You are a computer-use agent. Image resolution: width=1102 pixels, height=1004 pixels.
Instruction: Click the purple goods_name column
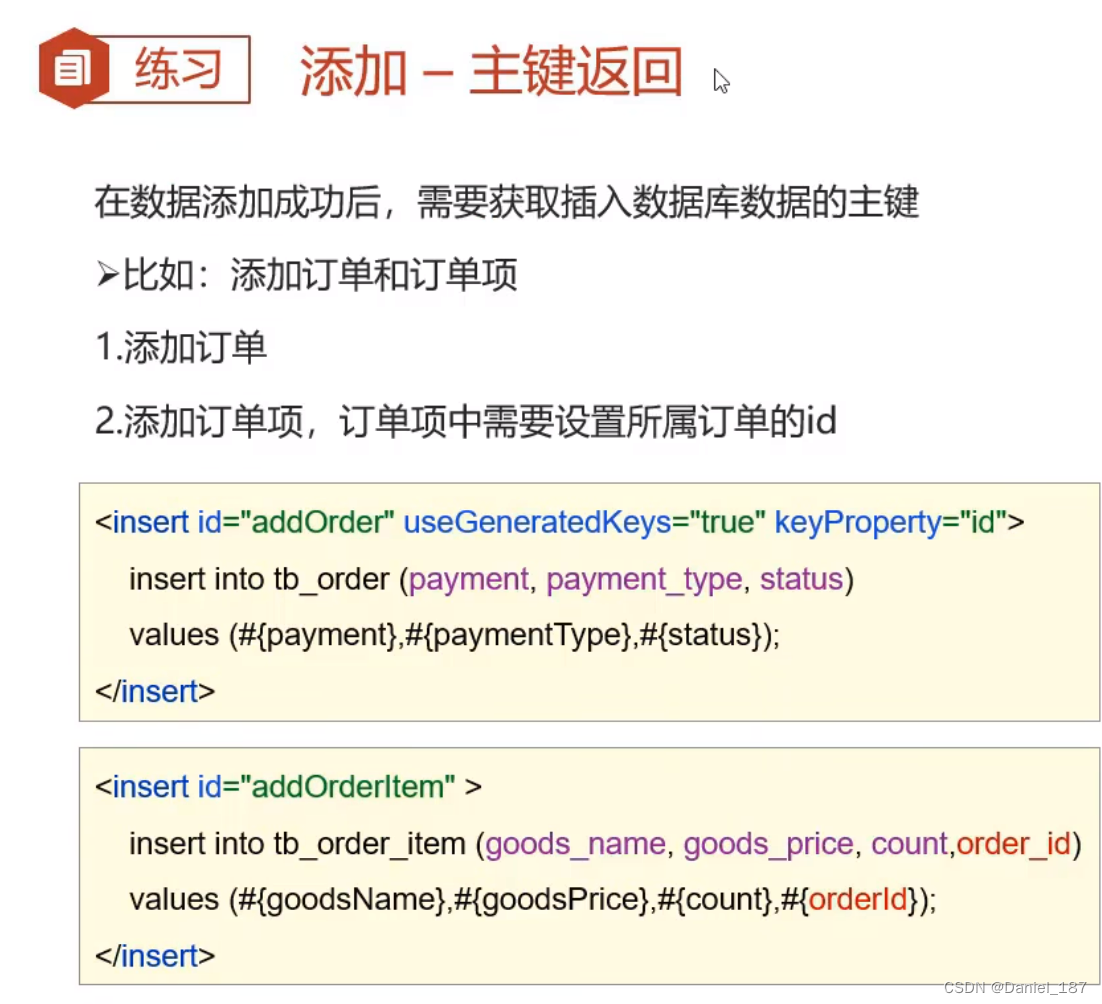point(575,844)
